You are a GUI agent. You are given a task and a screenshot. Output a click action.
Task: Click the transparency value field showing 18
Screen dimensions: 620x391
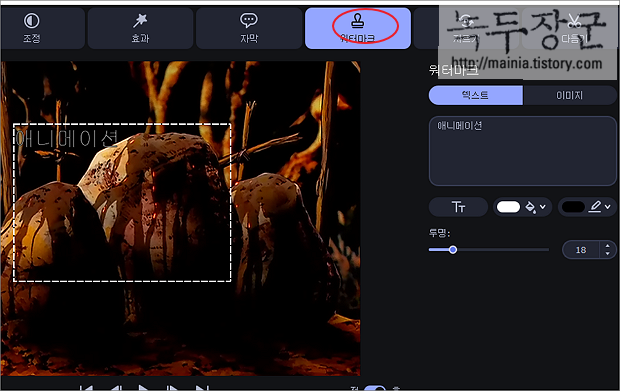(581, 250)
